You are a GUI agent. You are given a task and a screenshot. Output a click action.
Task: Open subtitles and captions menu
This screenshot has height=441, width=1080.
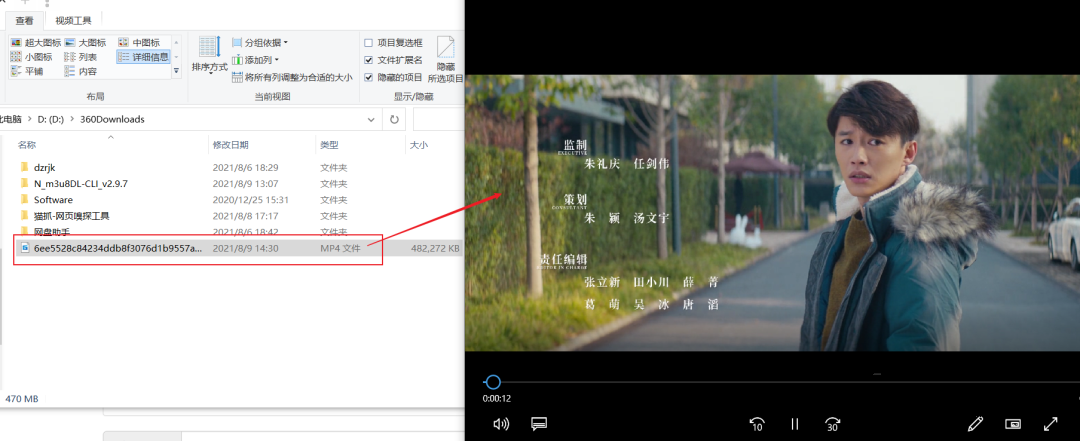pyautogui.click(x=539, y=423)
